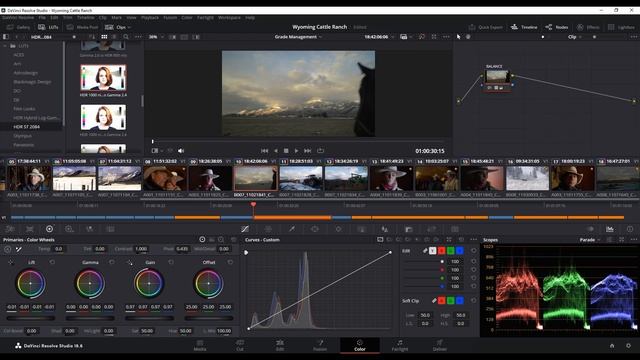Switch to the Fusion page tab
Screen dimensions: 640x360
(320, 345)
